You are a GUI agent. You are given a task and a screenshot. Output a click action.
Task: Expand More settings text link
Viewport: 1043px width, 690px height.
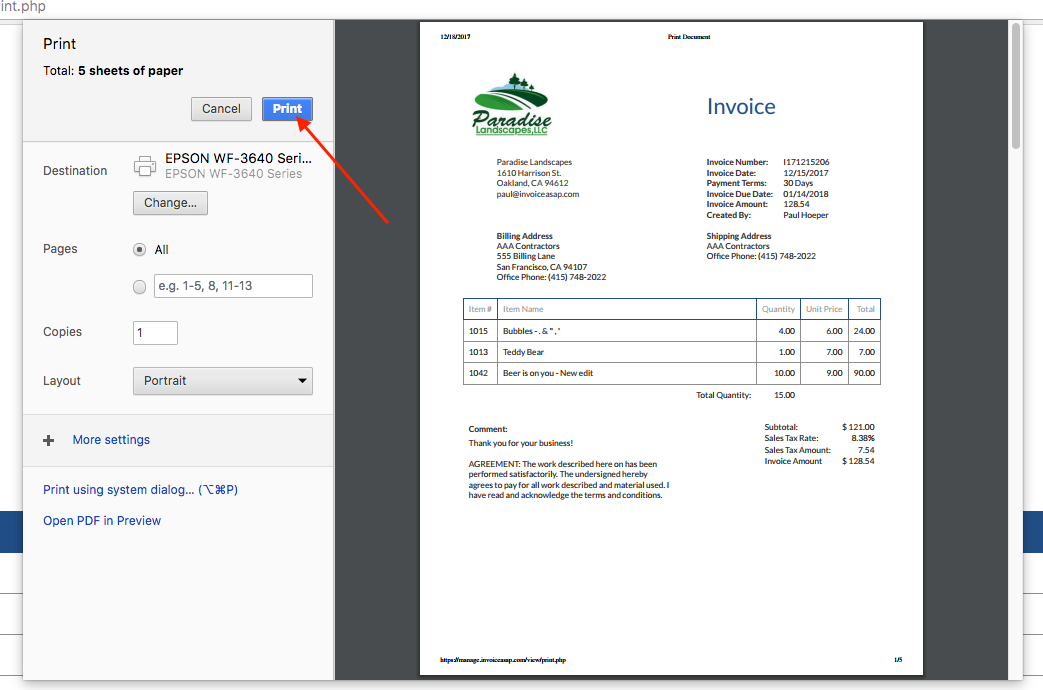click(111, 440)
